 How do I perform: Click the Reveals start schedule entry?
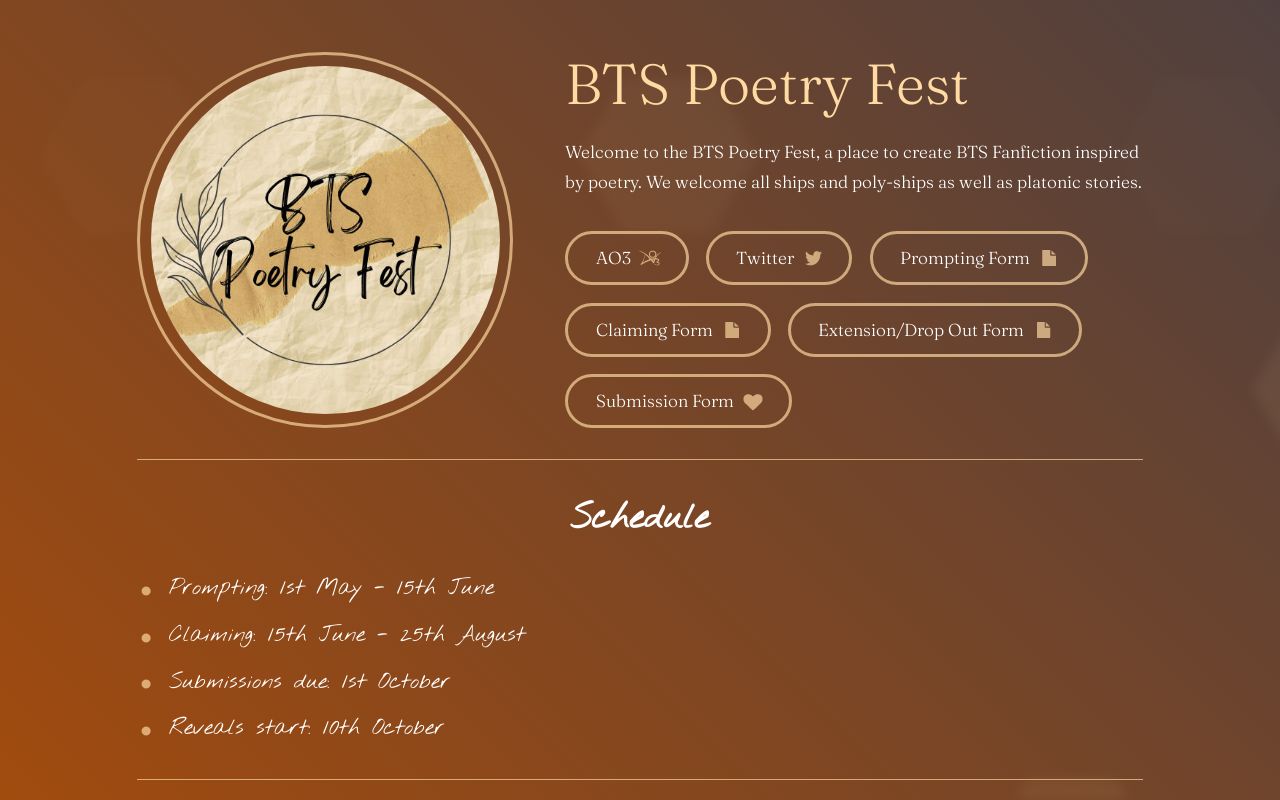click(306, 727)
